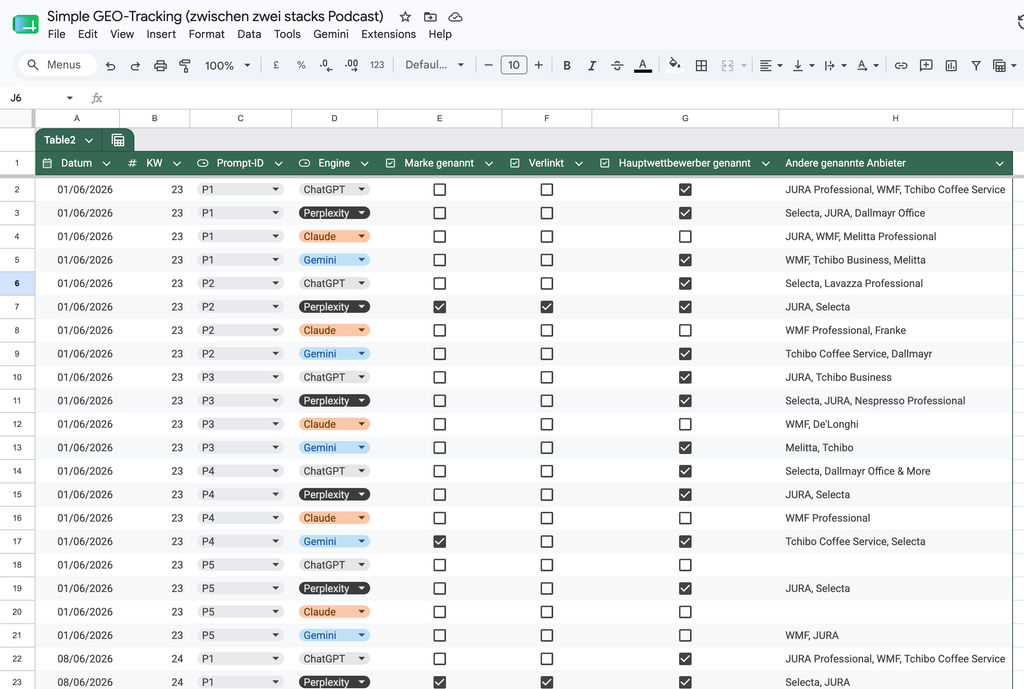
Task: Activate the paint format roller icon
Action: tap(185, 65)
